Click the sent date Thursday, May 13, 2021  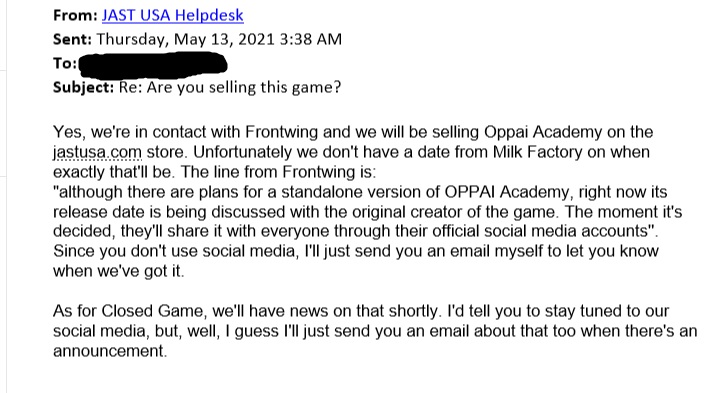pyautogui.click(x=185, y=39)
